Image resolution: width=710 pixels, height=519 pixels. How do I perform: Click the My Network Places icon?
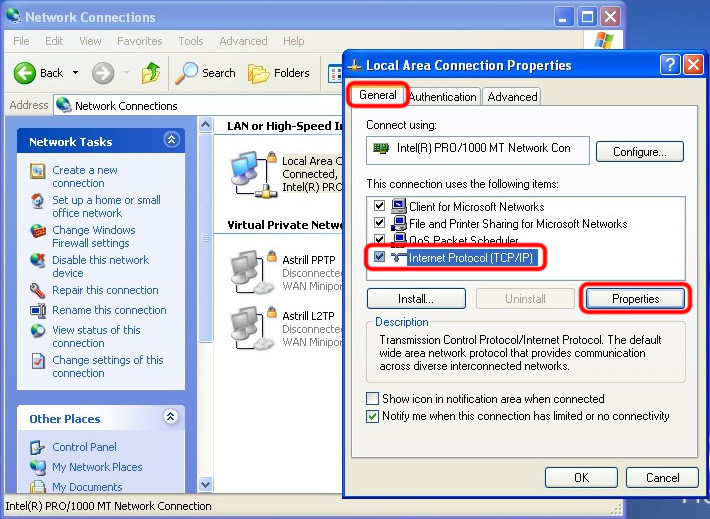pos(38,467)
